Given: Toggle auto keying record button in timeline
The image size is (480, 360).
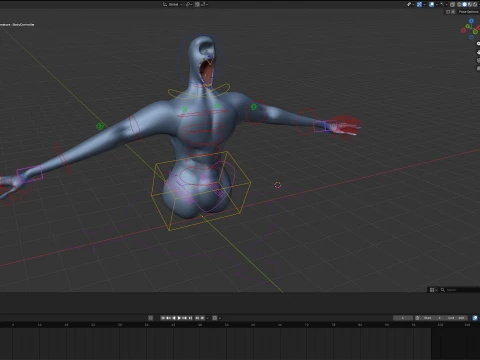Looking at the screenshot, I should (x=150, y=318).
